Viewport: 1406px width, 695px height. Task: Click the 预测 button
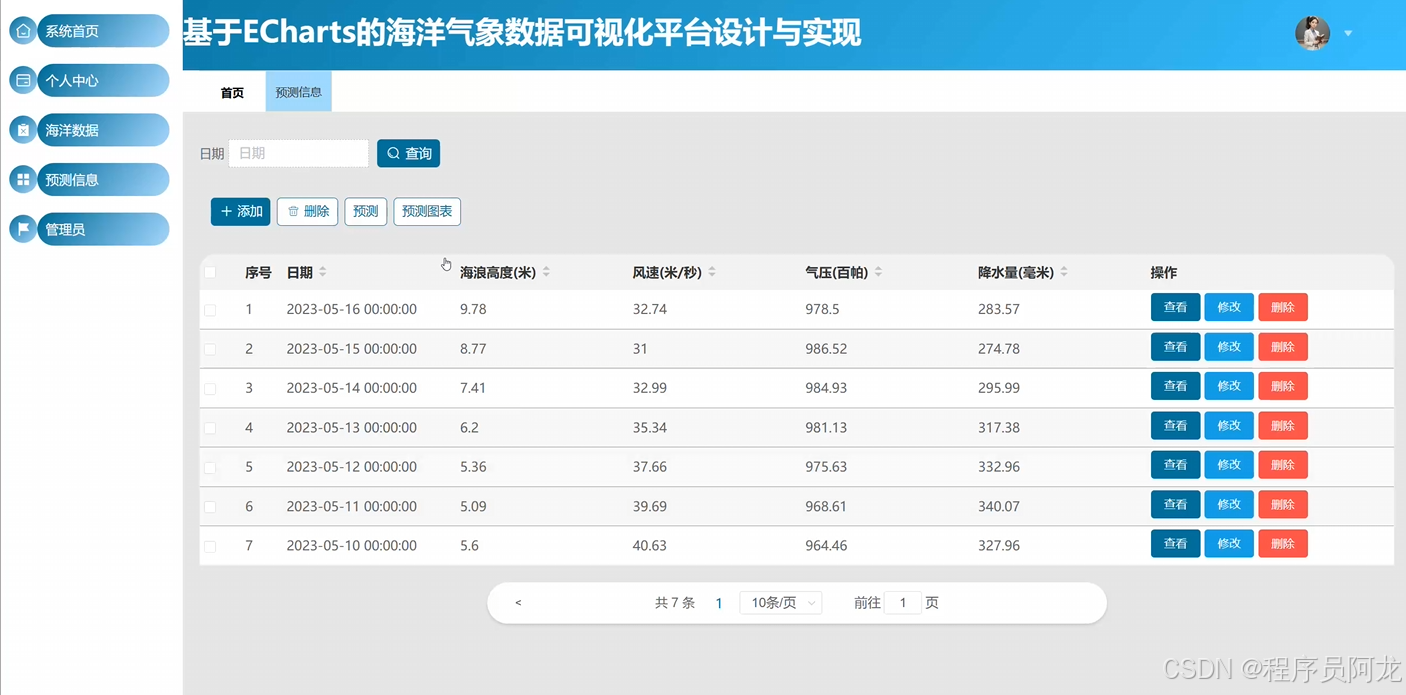tap(366, 211)
